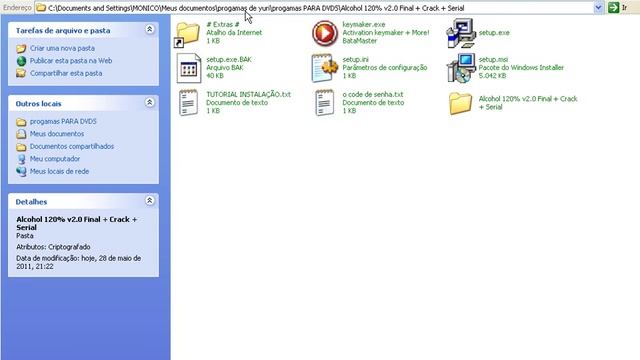Select the file name text setup.msi

493,60
